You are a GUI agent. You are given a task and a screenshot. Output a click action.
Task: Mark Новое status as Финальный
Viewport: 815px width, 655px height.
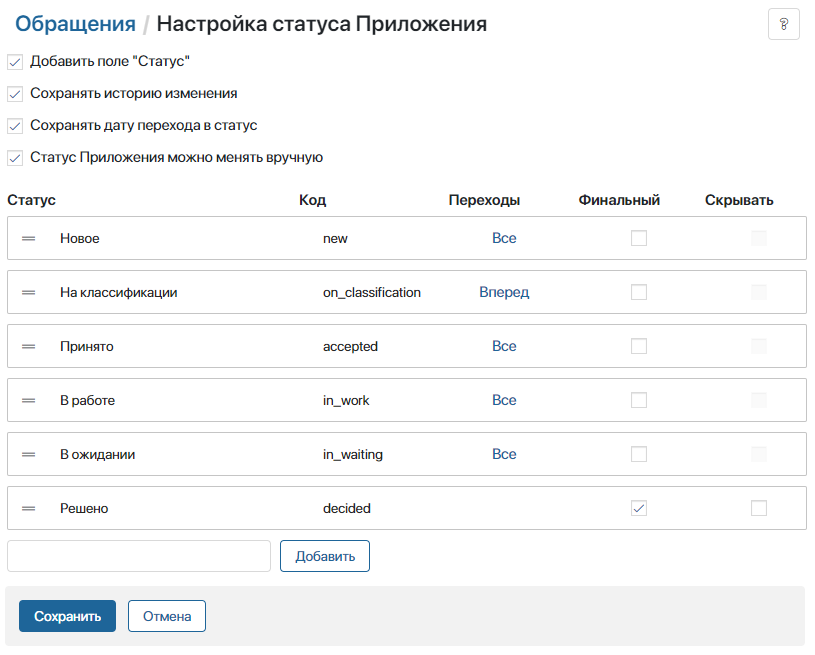(x=639, y=238)
